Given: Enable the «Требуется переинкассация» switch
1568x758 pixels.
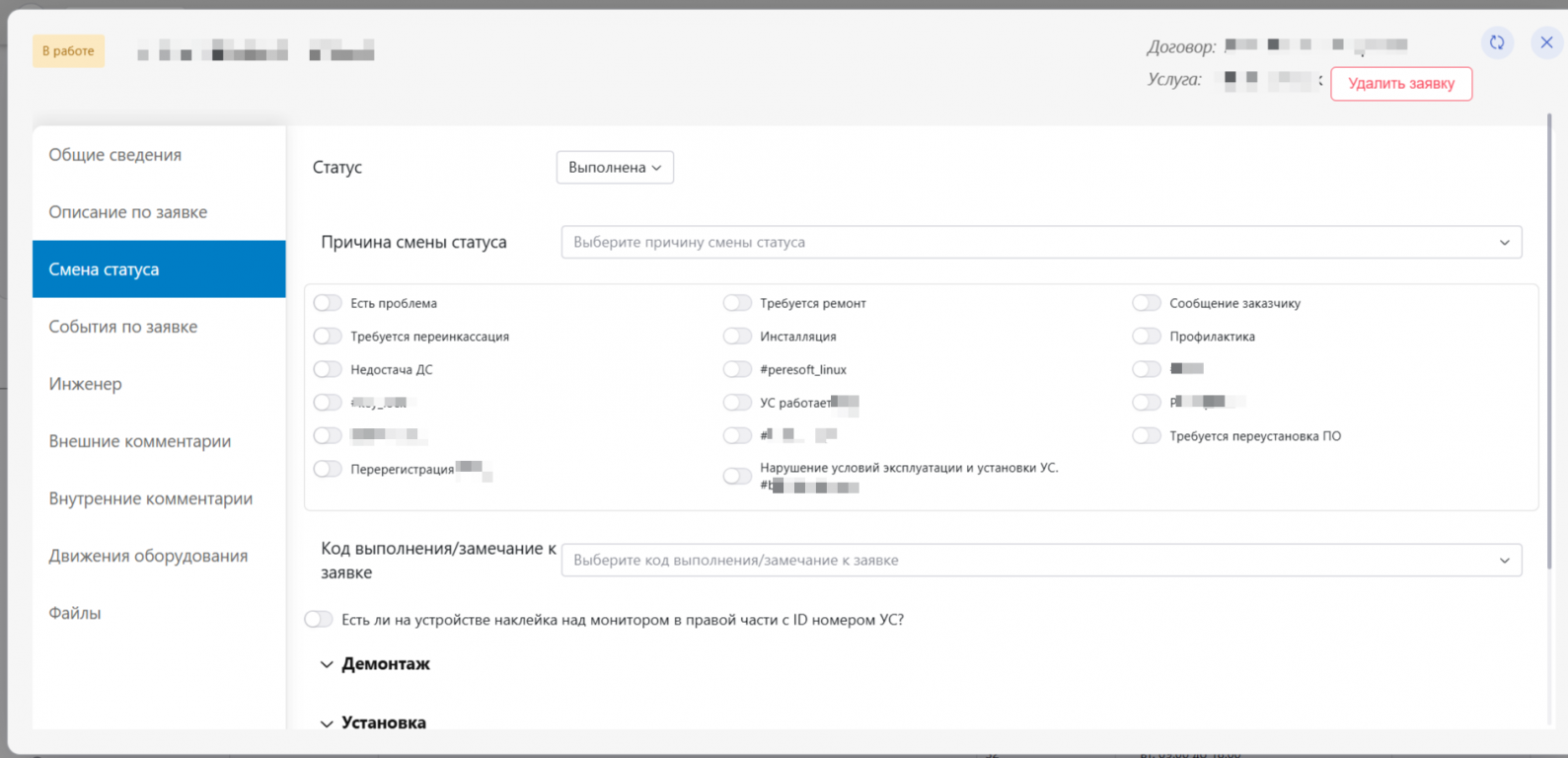Looking at the screenshot, I should [x=328, y=337].
